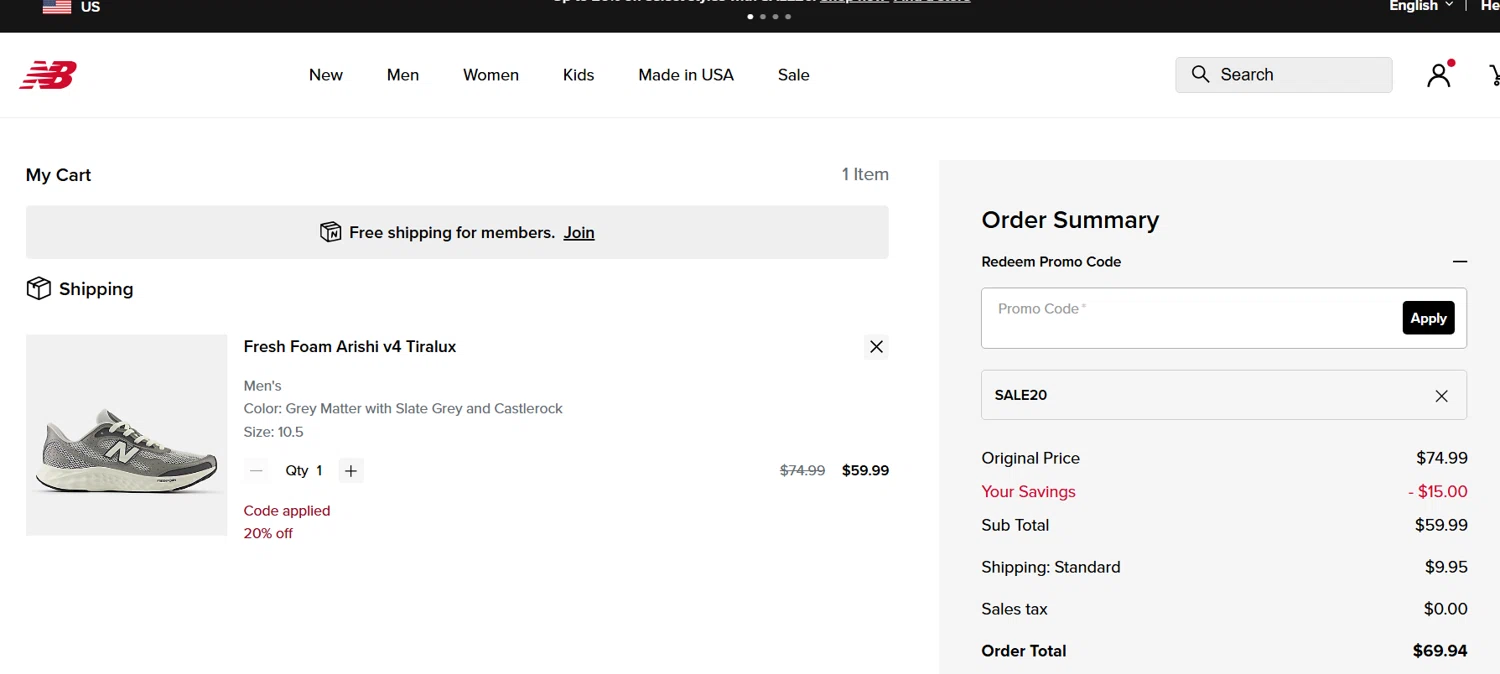Open the account profile icon
The image size is (1500, 674).
click(x=1439, y=75)
